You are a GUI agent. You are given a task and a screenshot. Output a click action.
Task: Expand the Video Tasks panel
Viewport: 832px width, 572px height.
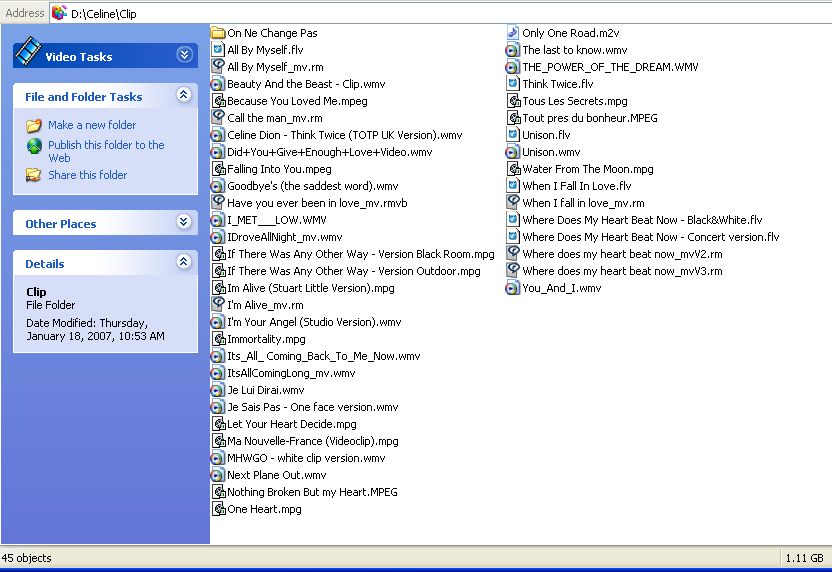tap(184, 55)
